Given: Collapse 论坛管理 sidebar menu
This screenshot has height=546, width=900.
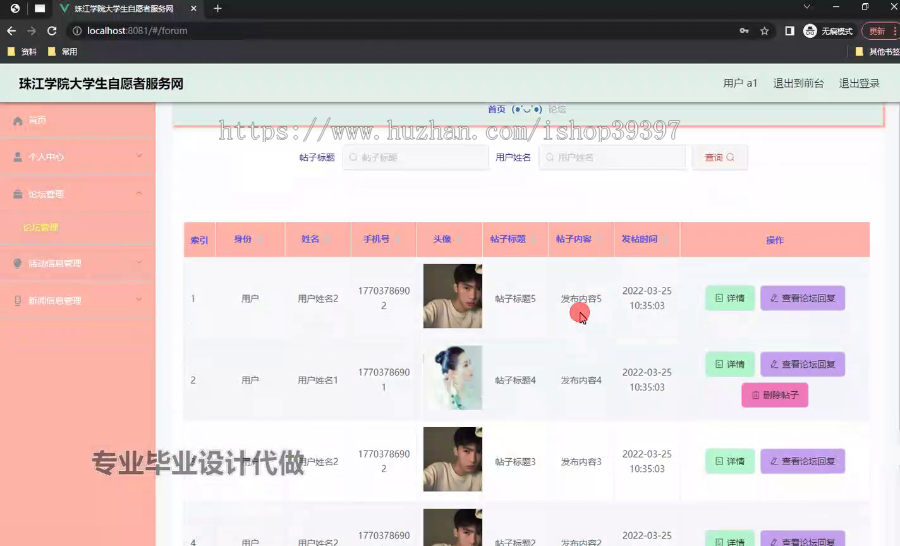Looking at the screenshot, I should coord(77,194).
